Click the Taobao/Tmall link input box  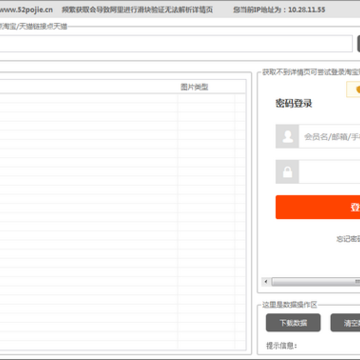tap(175, 44)
